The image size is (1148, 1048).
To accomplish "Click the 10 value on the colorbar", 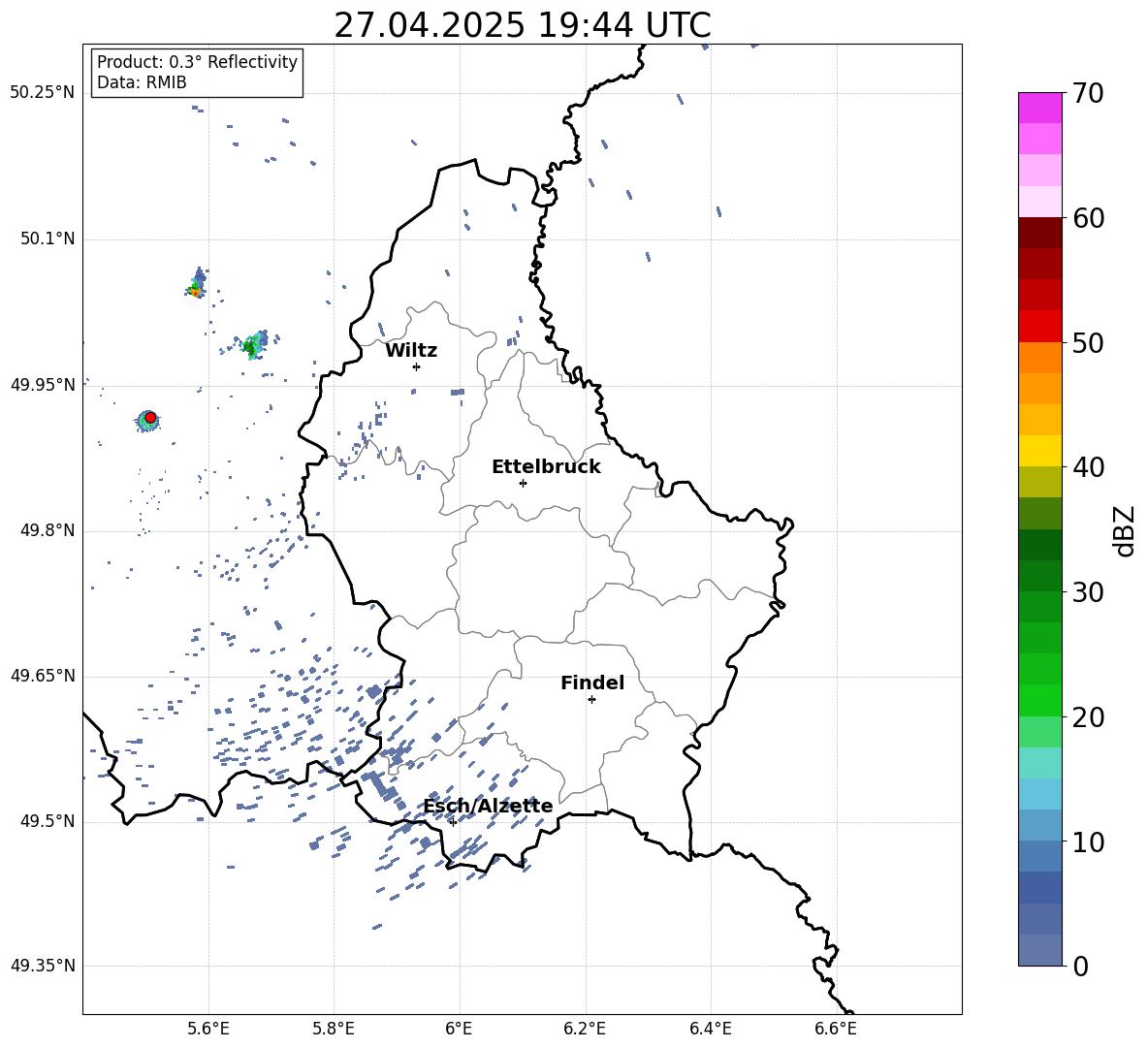I will (1088, 842).
